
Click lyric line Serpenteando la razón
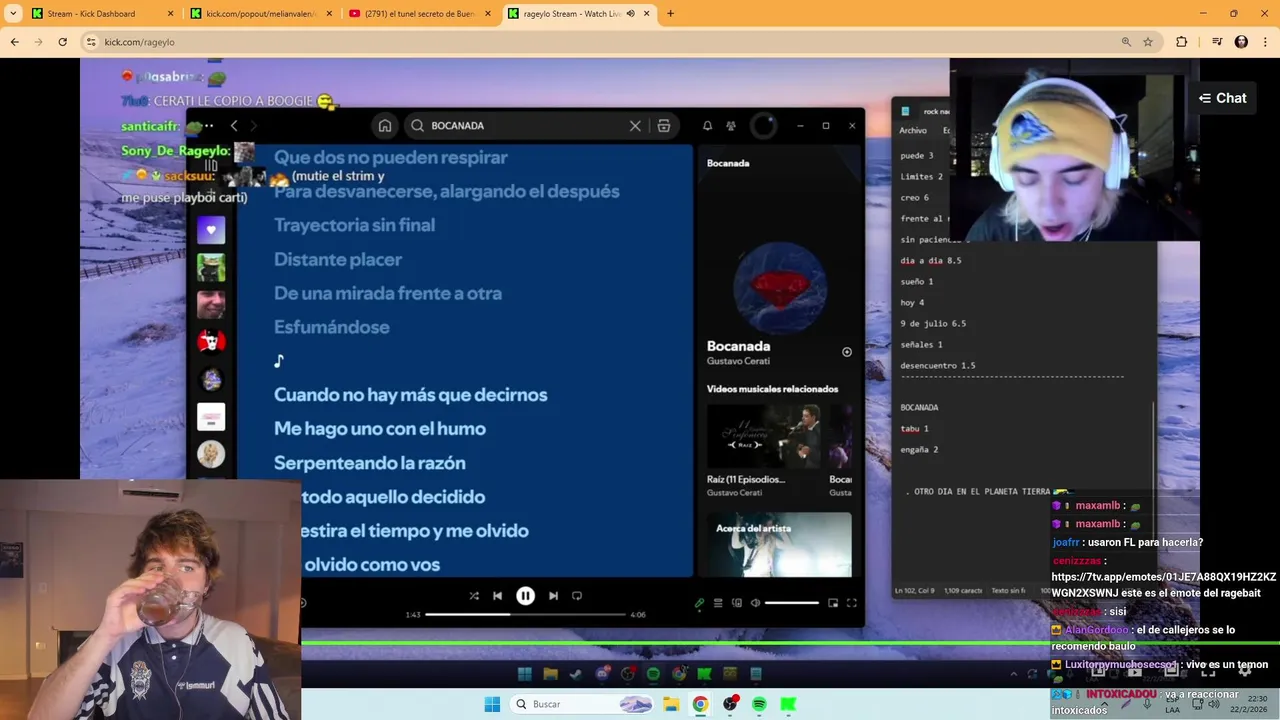tap(369, 463)
